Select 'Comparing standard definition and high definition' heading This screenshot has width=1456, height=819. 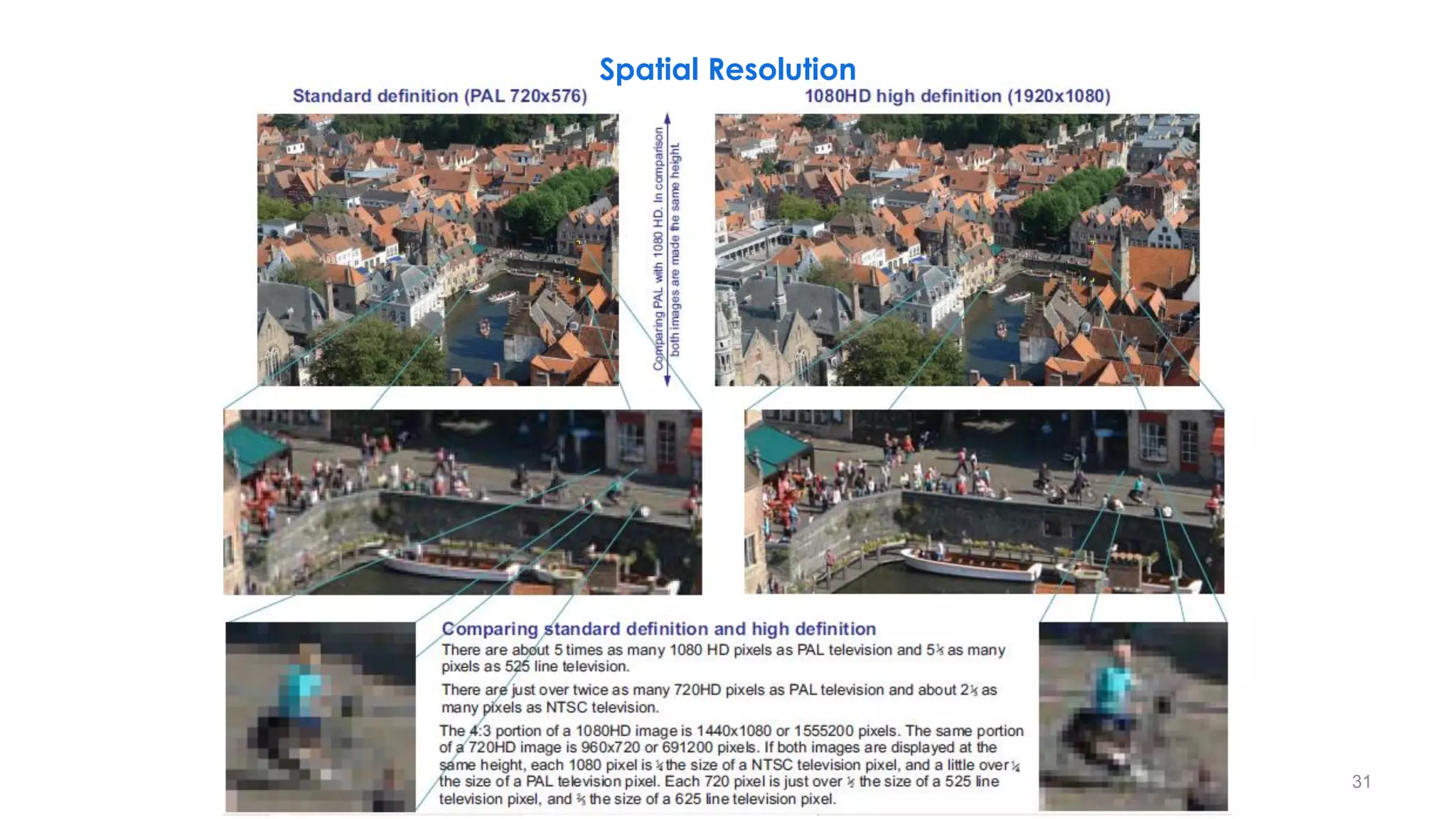click(659, 628)
